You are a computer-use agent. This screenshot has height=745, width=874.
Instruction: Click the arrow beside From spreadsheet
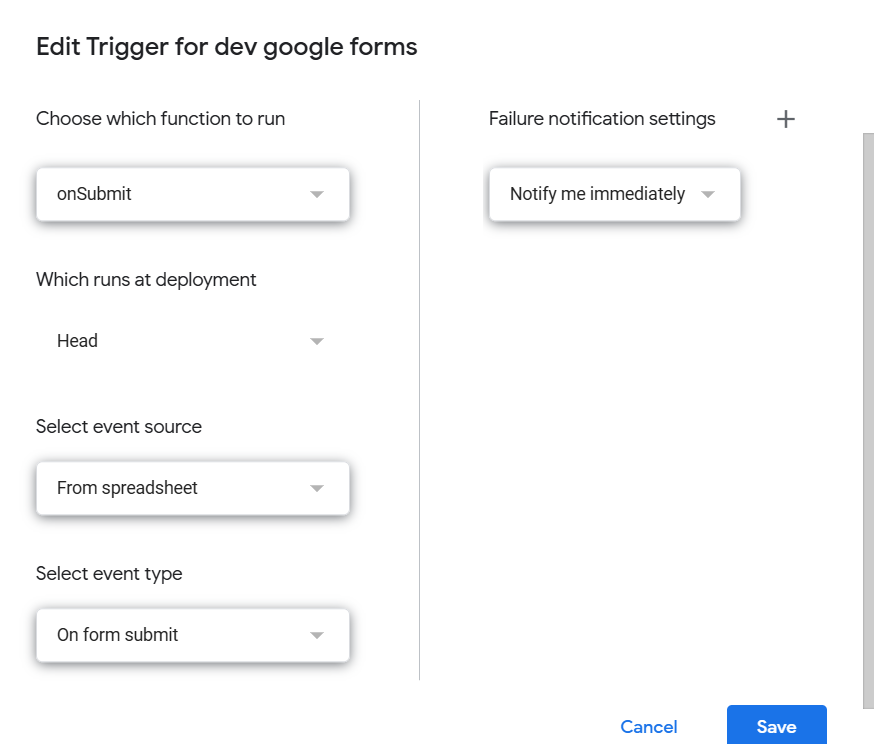[317, 489]
